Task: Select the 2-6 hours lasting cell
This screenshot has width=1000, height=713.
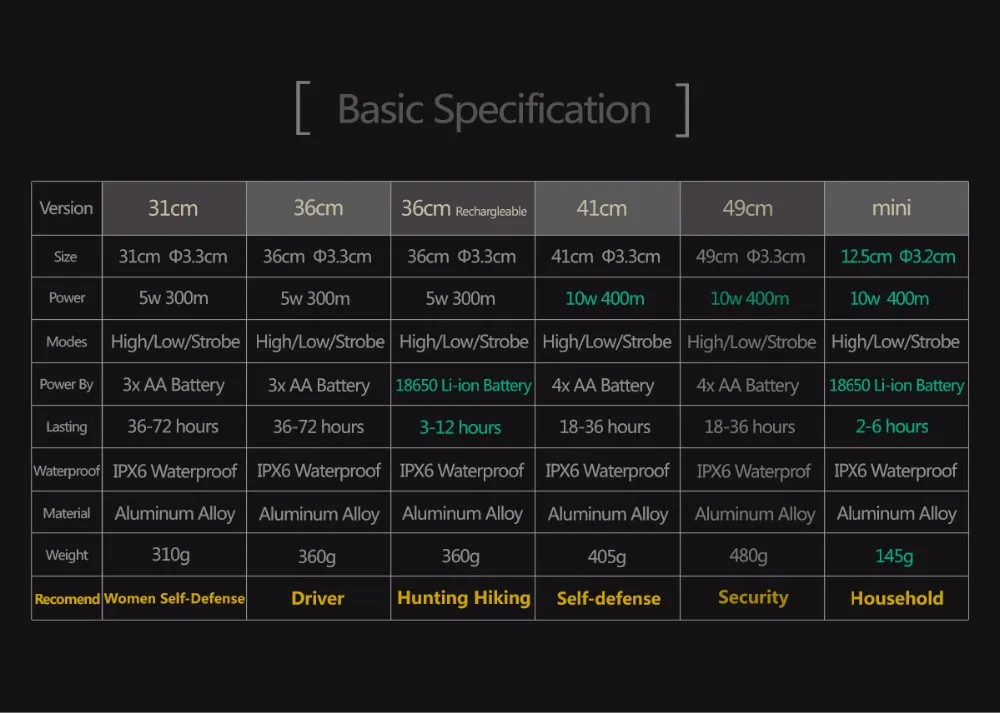Action: pos(896,427)
